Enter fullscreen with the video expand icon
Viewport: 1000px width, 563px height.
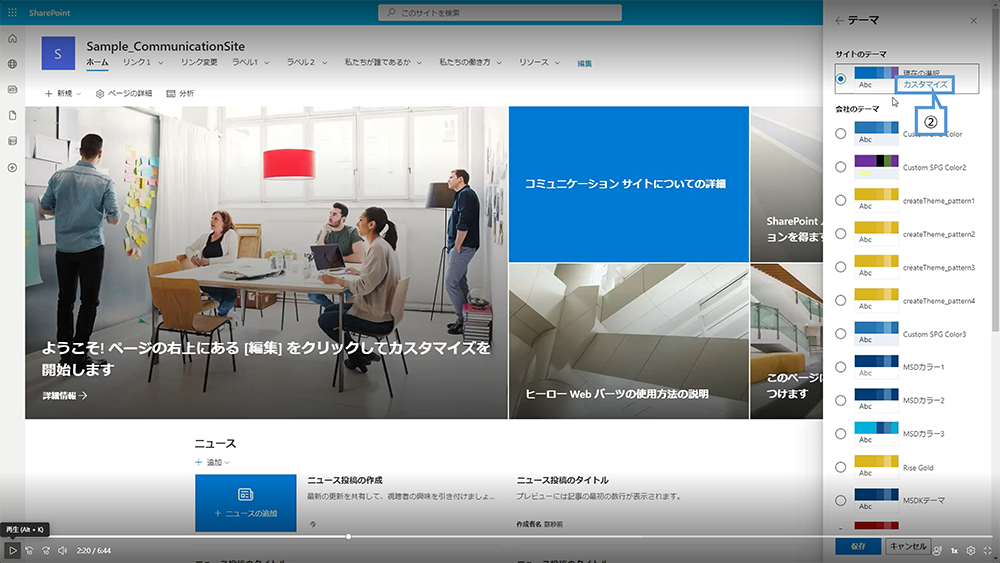(x=987, y=550)
